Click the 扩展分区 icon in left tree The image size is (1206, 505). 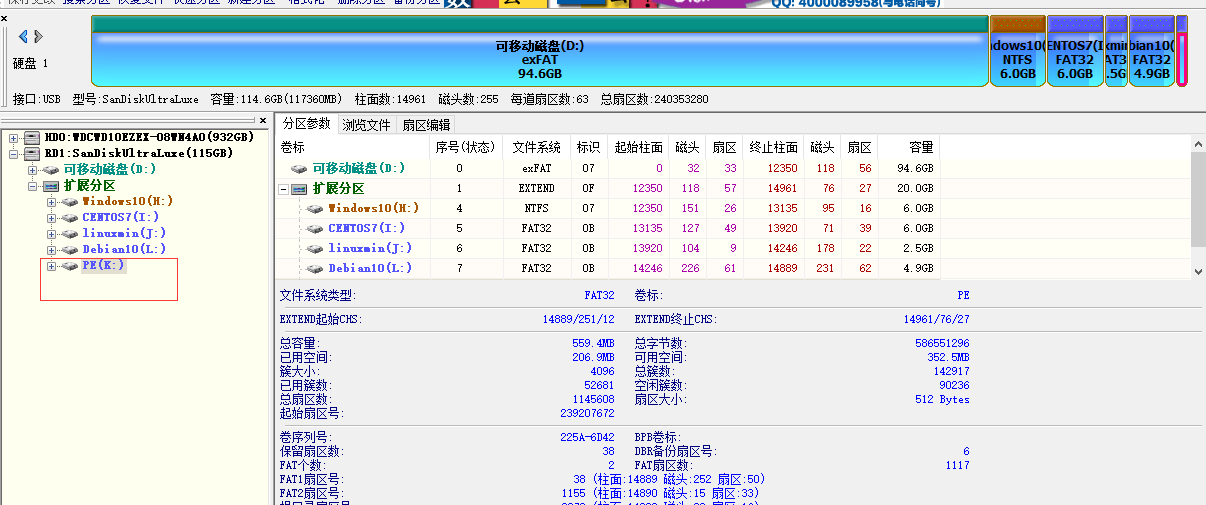51,186
